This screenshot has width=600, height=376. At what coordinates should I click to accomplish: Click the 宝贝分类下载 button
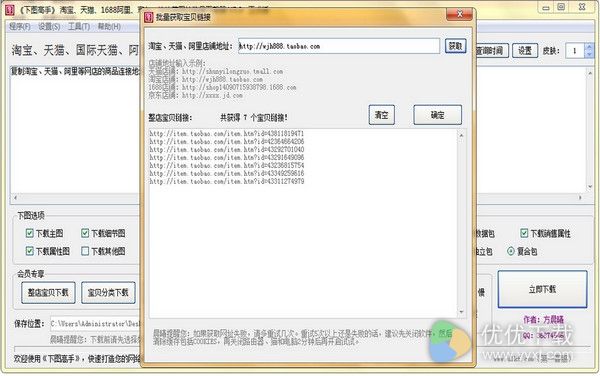tap(108, 293)
